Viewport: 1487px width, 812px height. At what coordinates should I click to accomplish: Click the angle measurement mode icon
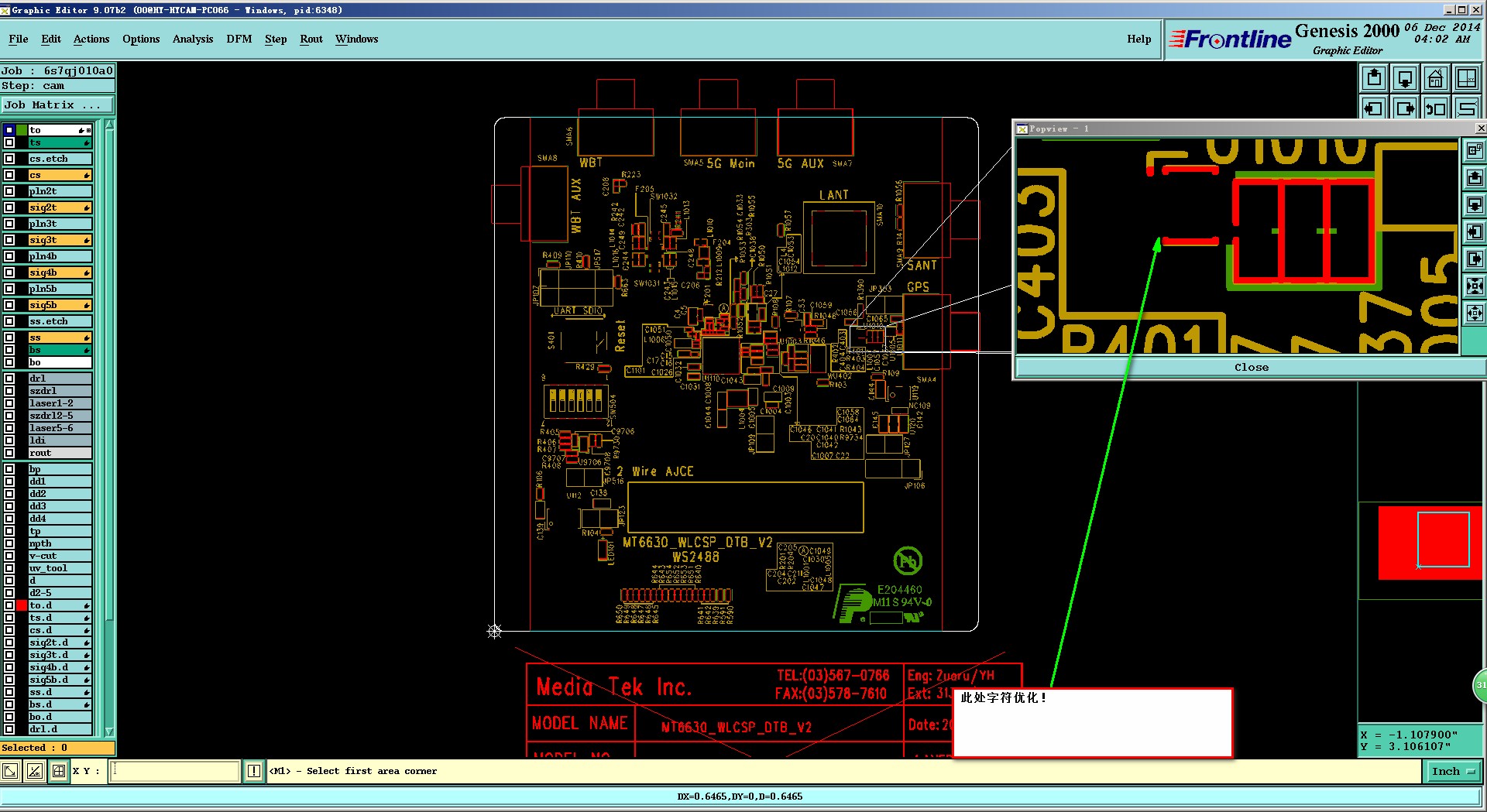[x=35, y=771]
